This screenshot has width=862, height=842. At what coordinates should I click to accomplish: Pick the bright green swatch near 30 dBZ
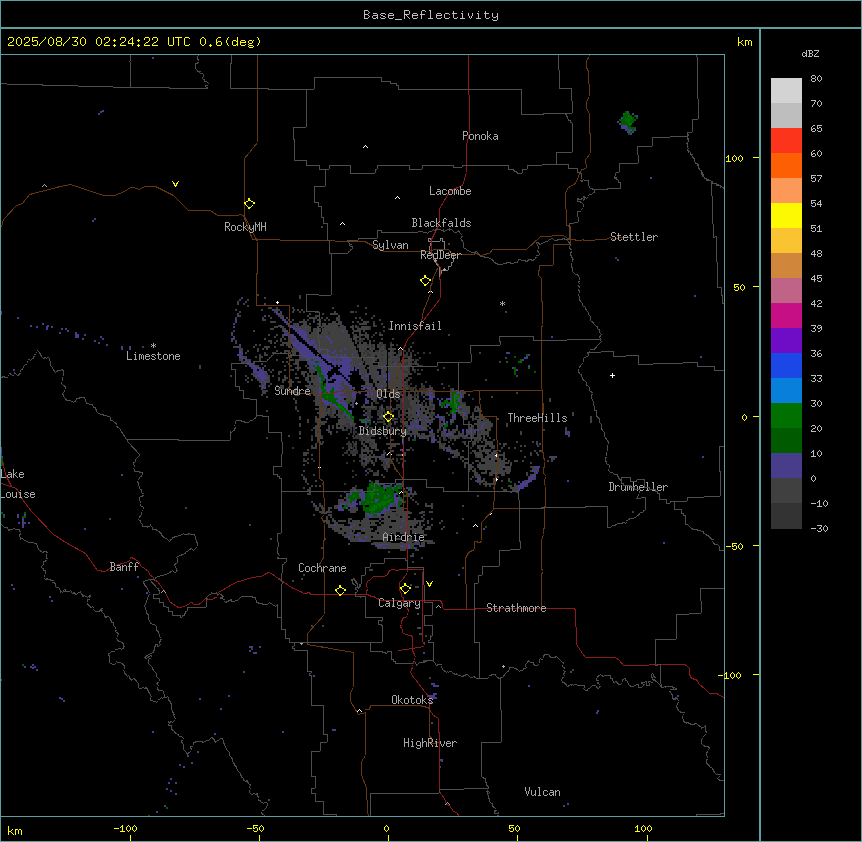click(x=786, y=416)
